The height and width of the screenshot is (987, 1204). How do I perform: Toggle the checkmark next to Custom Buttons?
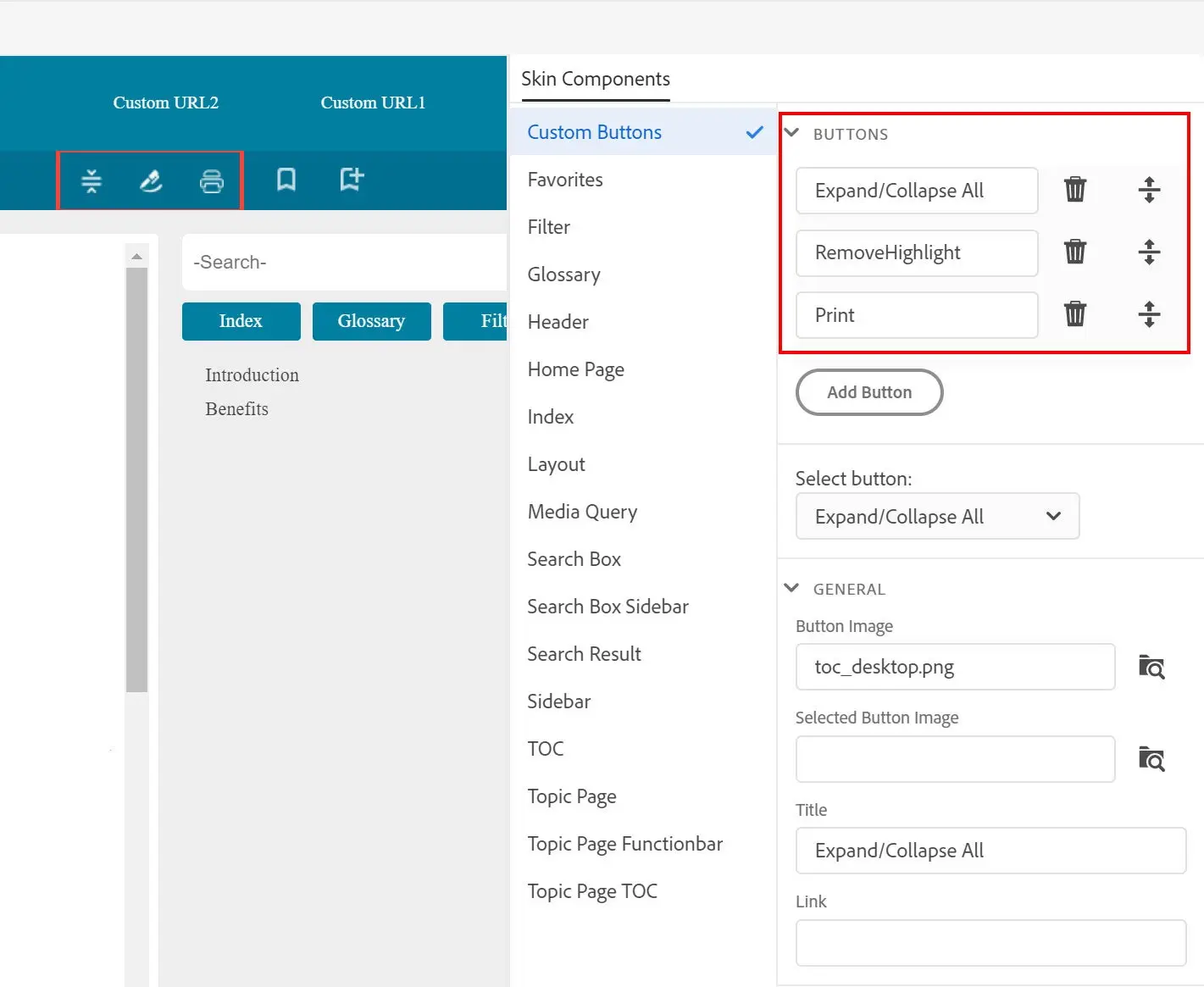[x=752, y=132]
